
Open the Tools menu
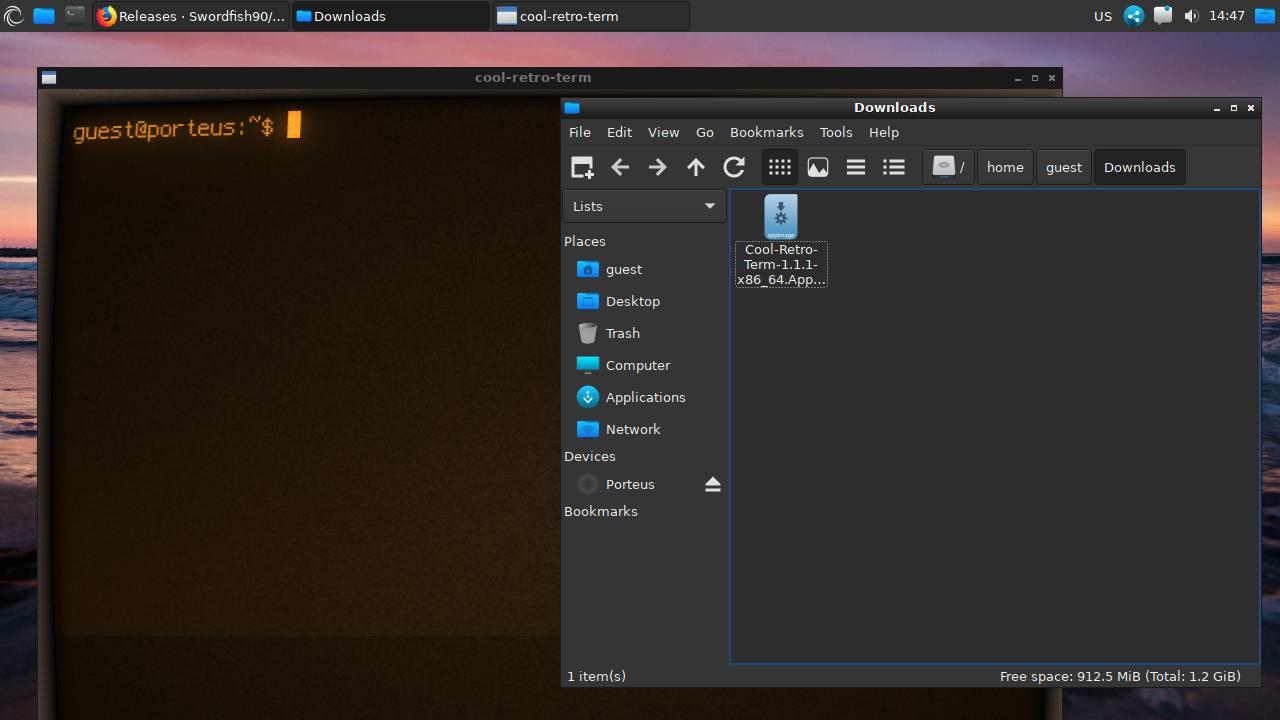click(836, 132)
